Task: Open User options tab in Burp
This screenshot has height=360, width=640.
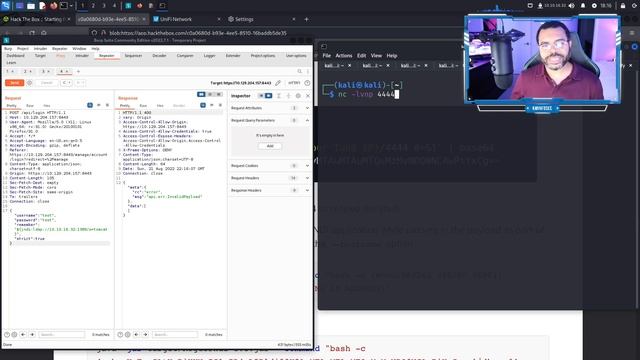Action: point(296,56)
